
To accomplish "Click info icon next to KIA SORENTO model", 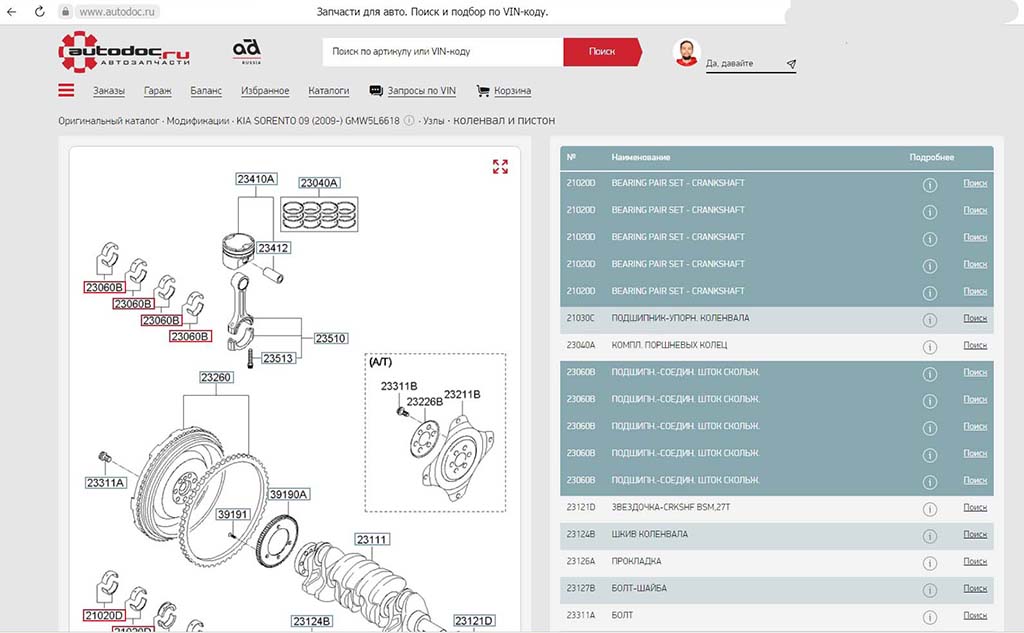I will (x=409, y=121).
